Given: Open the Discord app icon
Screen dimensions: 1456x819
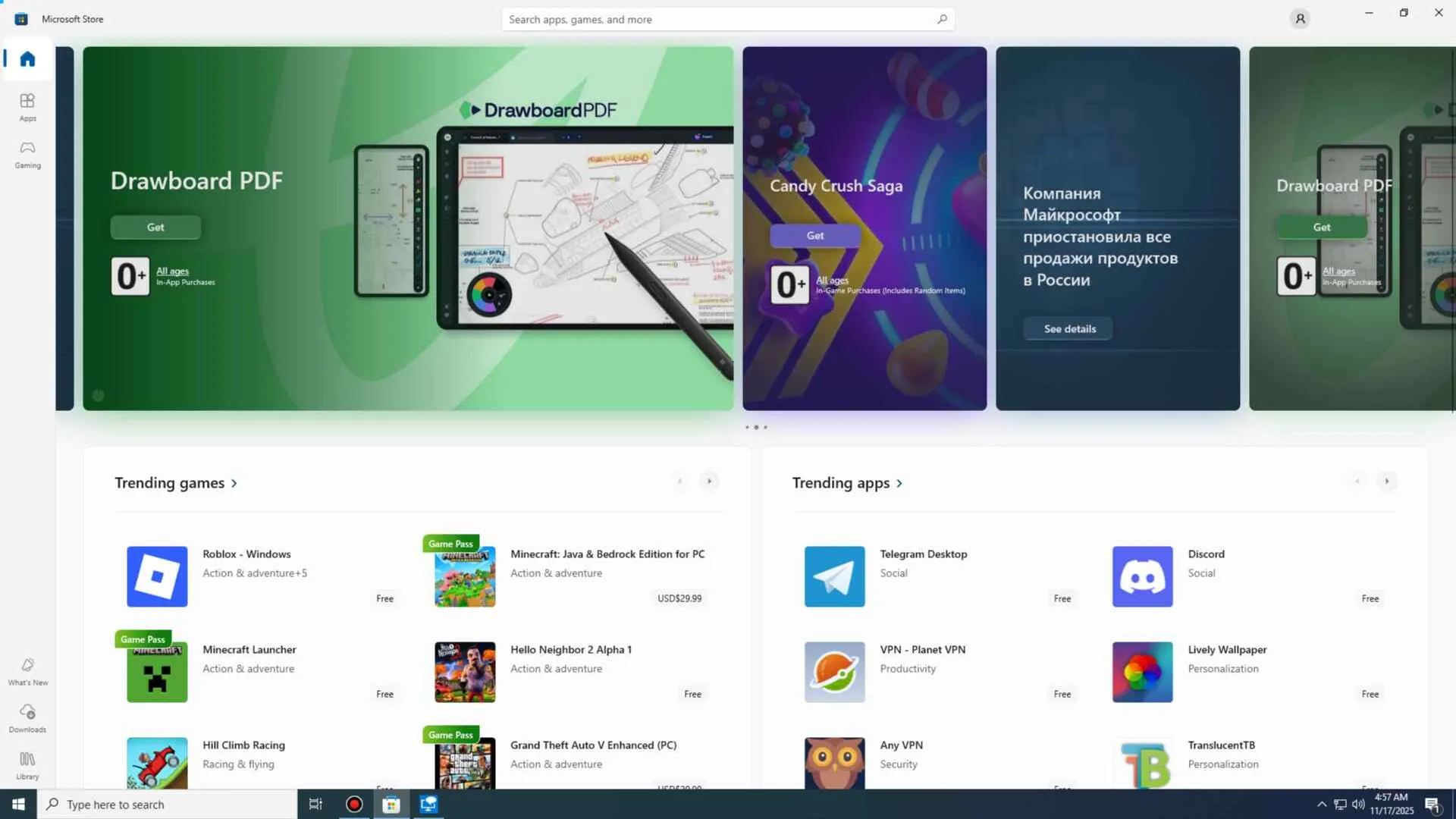Looking at the screenshot, I should tap(1142, 576).
